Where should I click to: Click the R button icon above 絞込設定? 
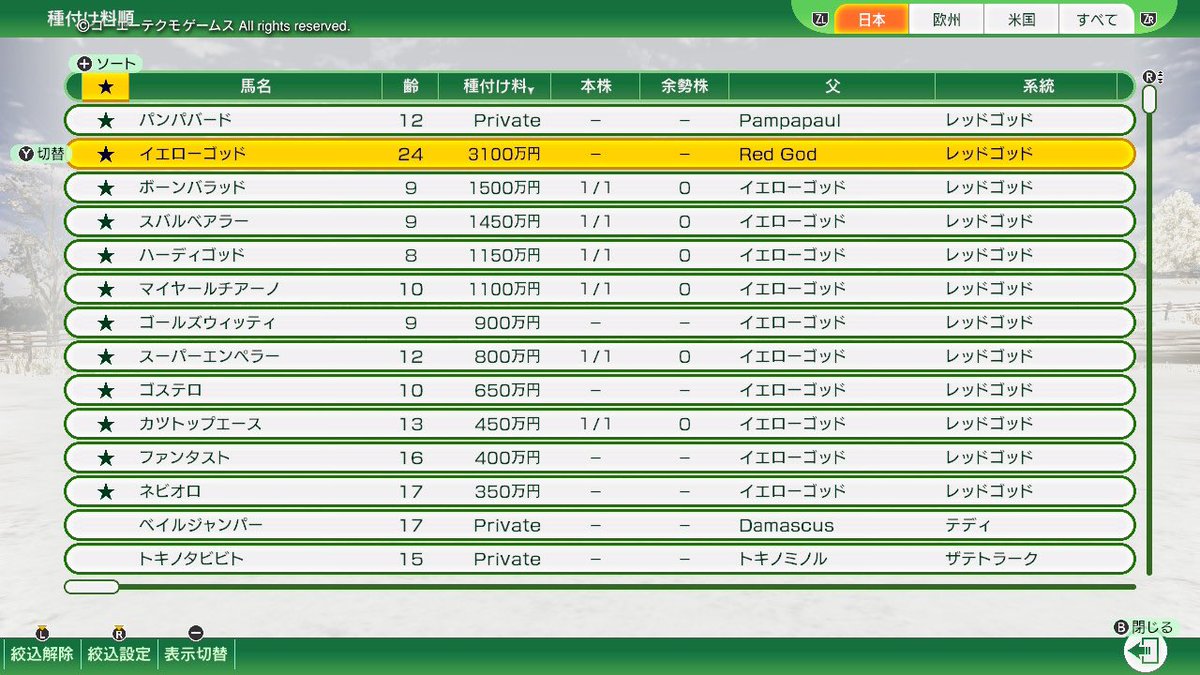(118, 632)
